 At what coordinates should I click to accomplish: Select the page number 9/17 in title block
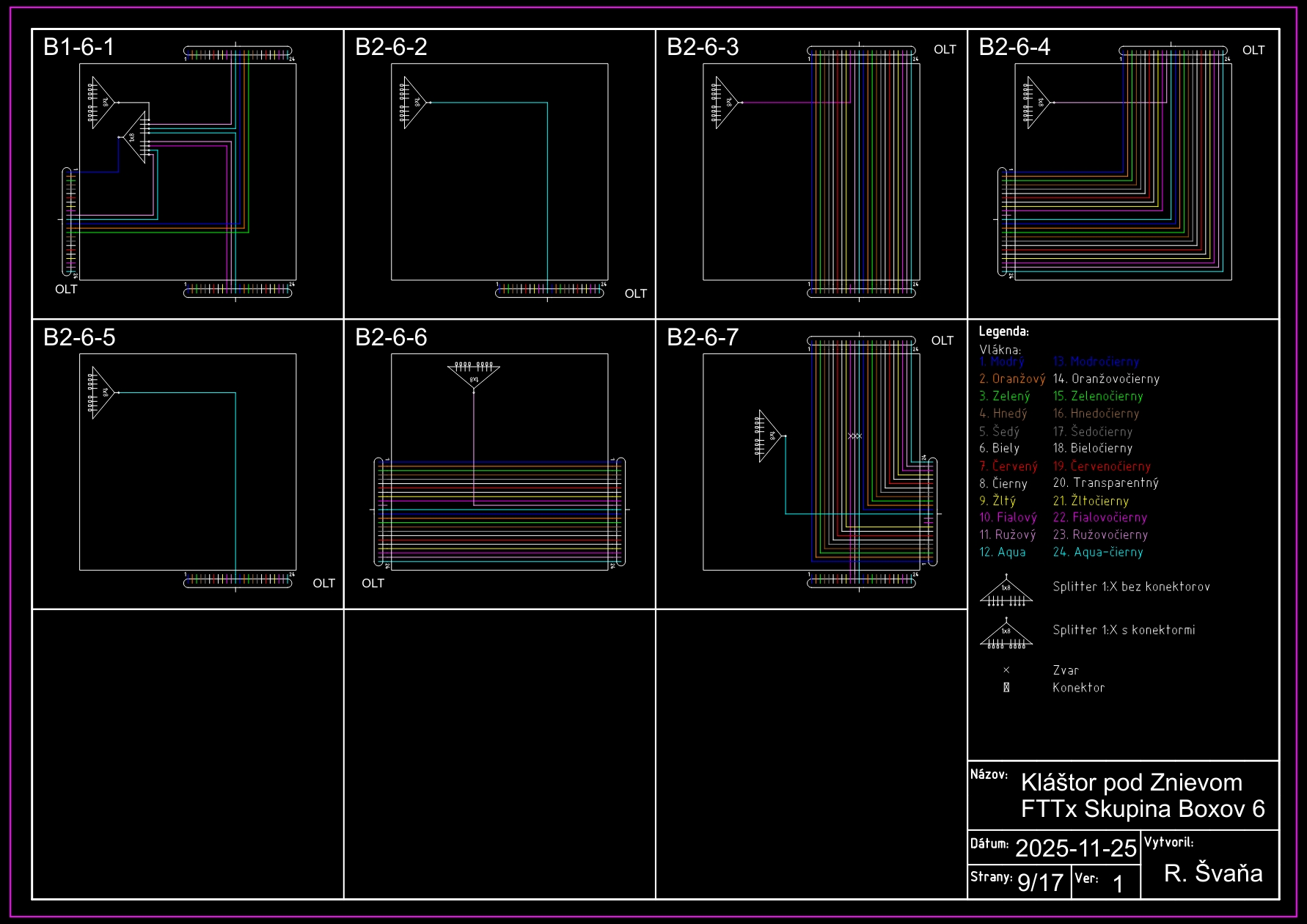[x=1040, y=882]
